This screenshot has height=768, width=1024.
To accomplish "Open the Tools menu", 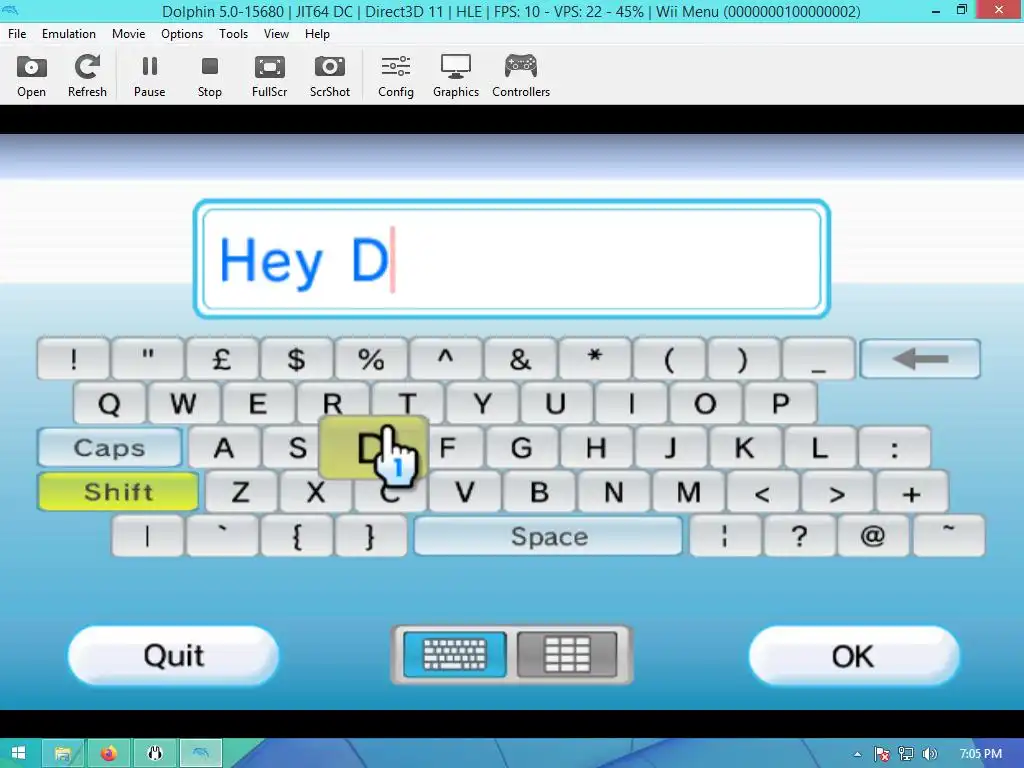I will [233, 34].
